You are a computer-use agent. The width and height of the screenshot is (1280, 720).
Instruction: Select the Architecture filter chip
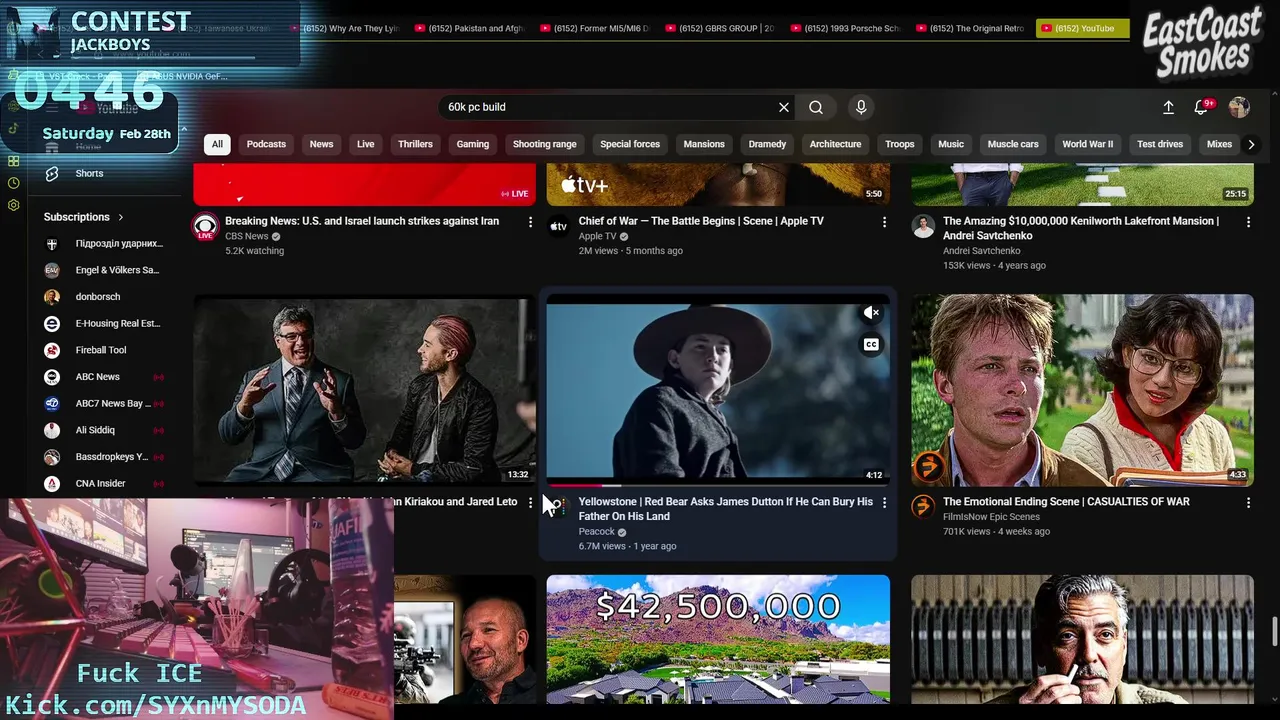point(835,144)
